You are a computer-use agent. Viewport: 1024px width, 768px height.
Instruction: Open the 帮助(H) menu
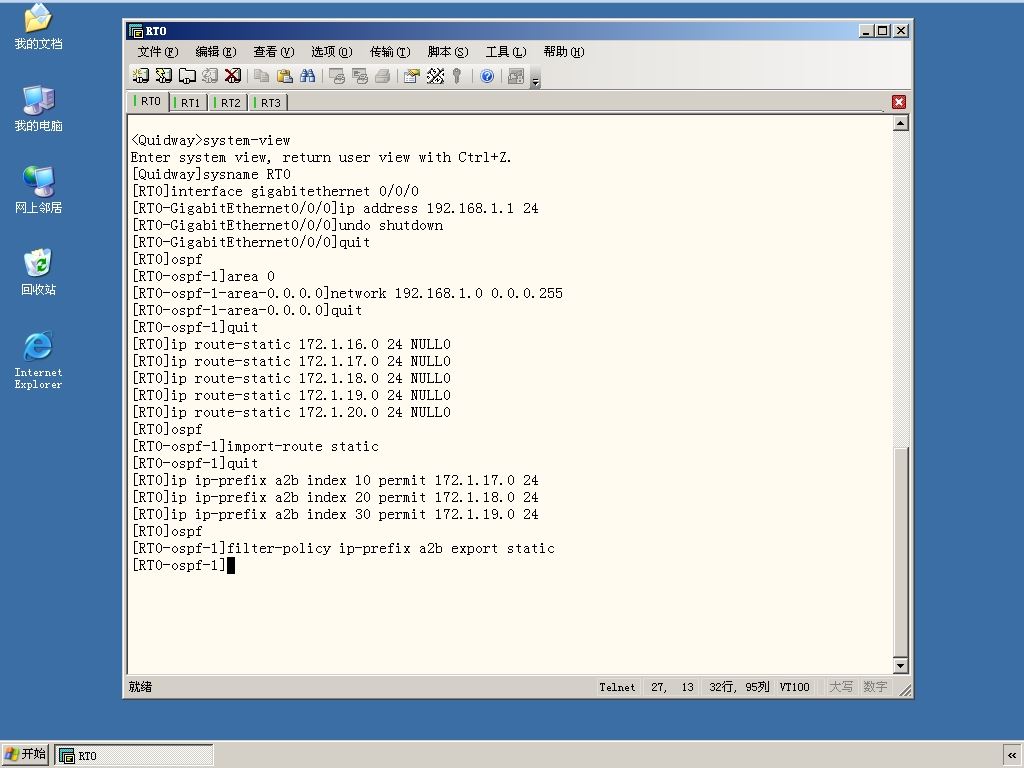[x=564, y=52]
